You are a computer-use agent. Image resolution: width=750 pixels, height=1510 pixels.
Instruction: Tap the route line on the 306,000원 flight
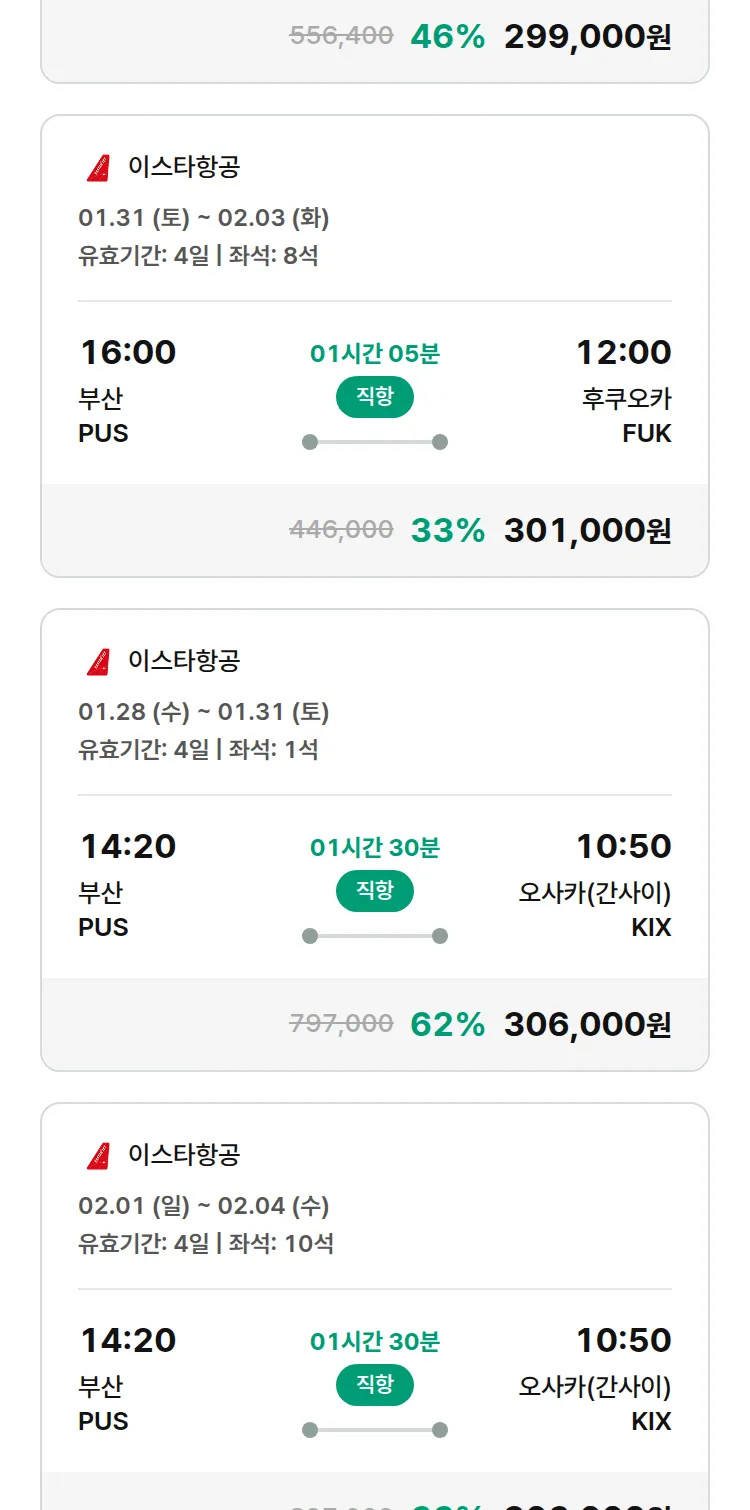click(374, 936)
